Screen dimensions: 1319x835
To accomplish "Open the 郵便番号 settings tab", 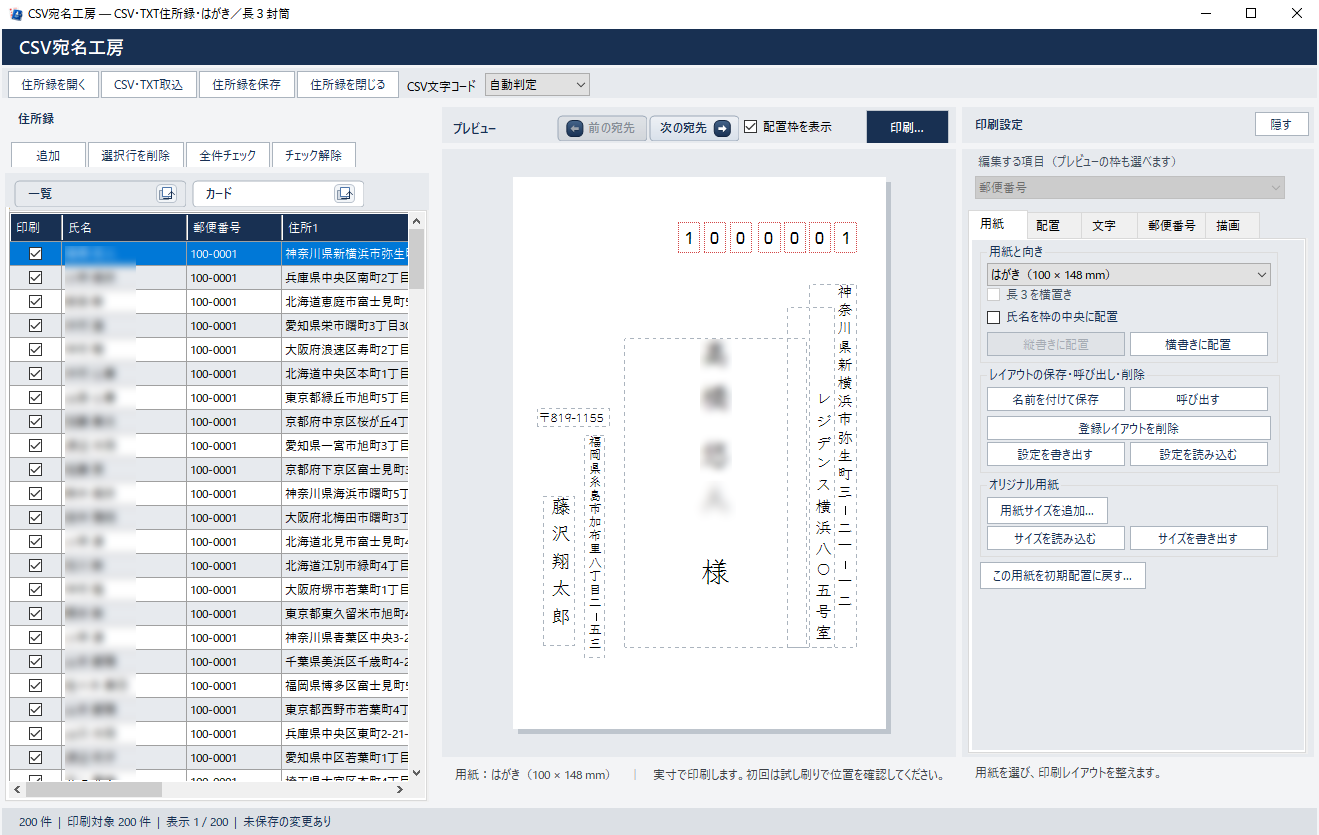I will [1171, 226].
